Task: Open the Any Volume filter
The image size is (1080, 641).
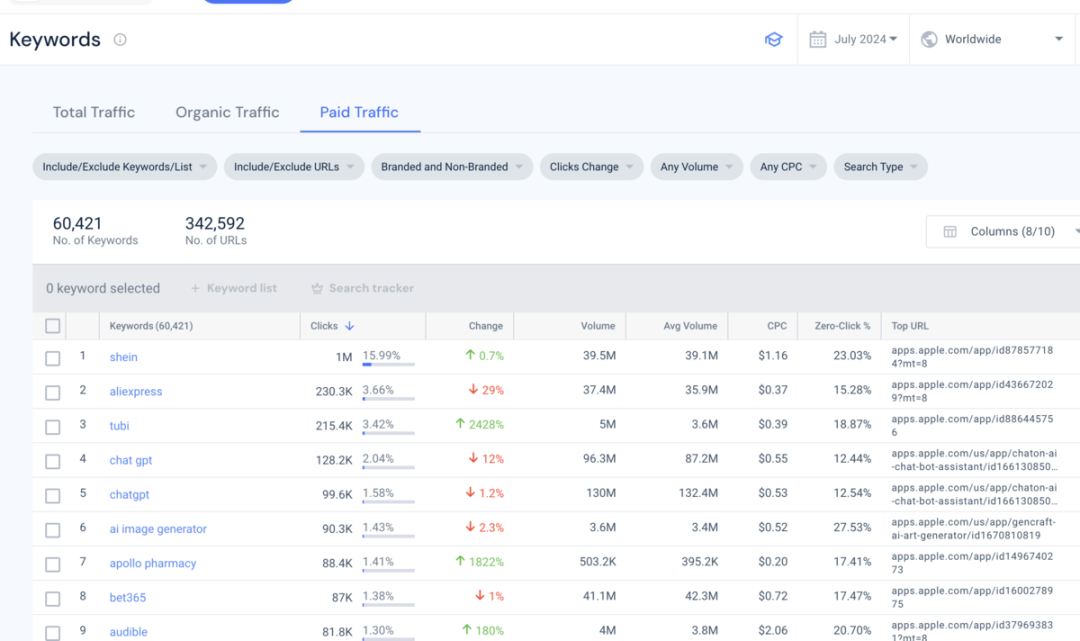Action: pos(696,167)
